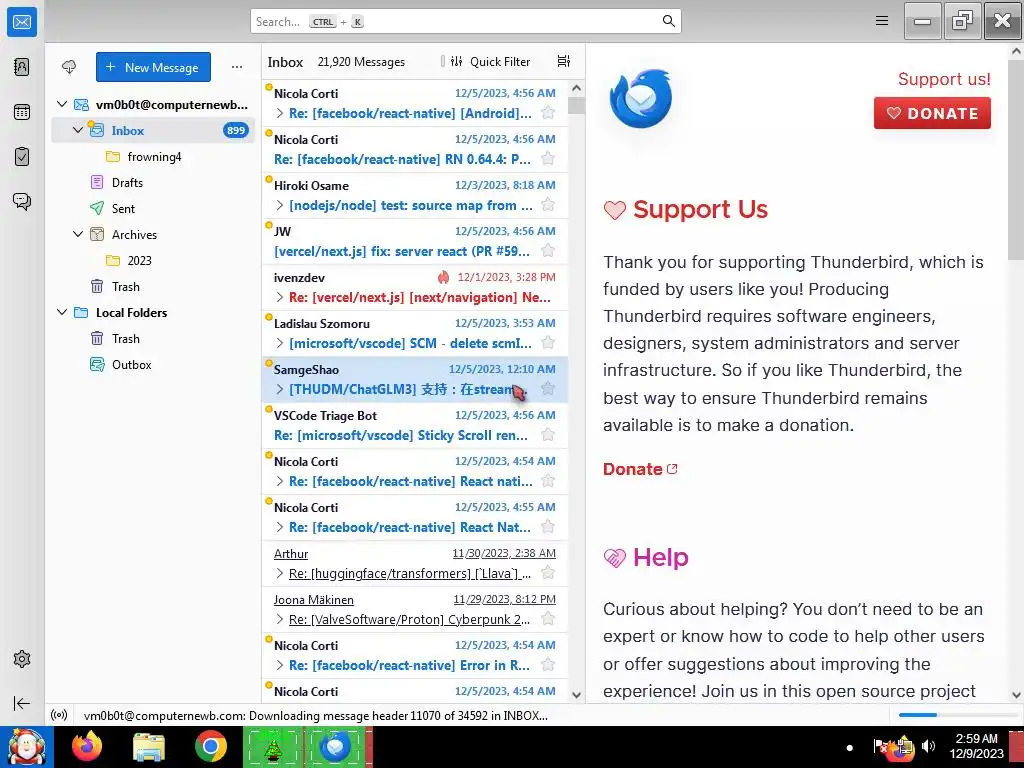The image size is (1024, 768).
Task: Star the RN 0.64.4 message
Action: (x=548, y=159)
